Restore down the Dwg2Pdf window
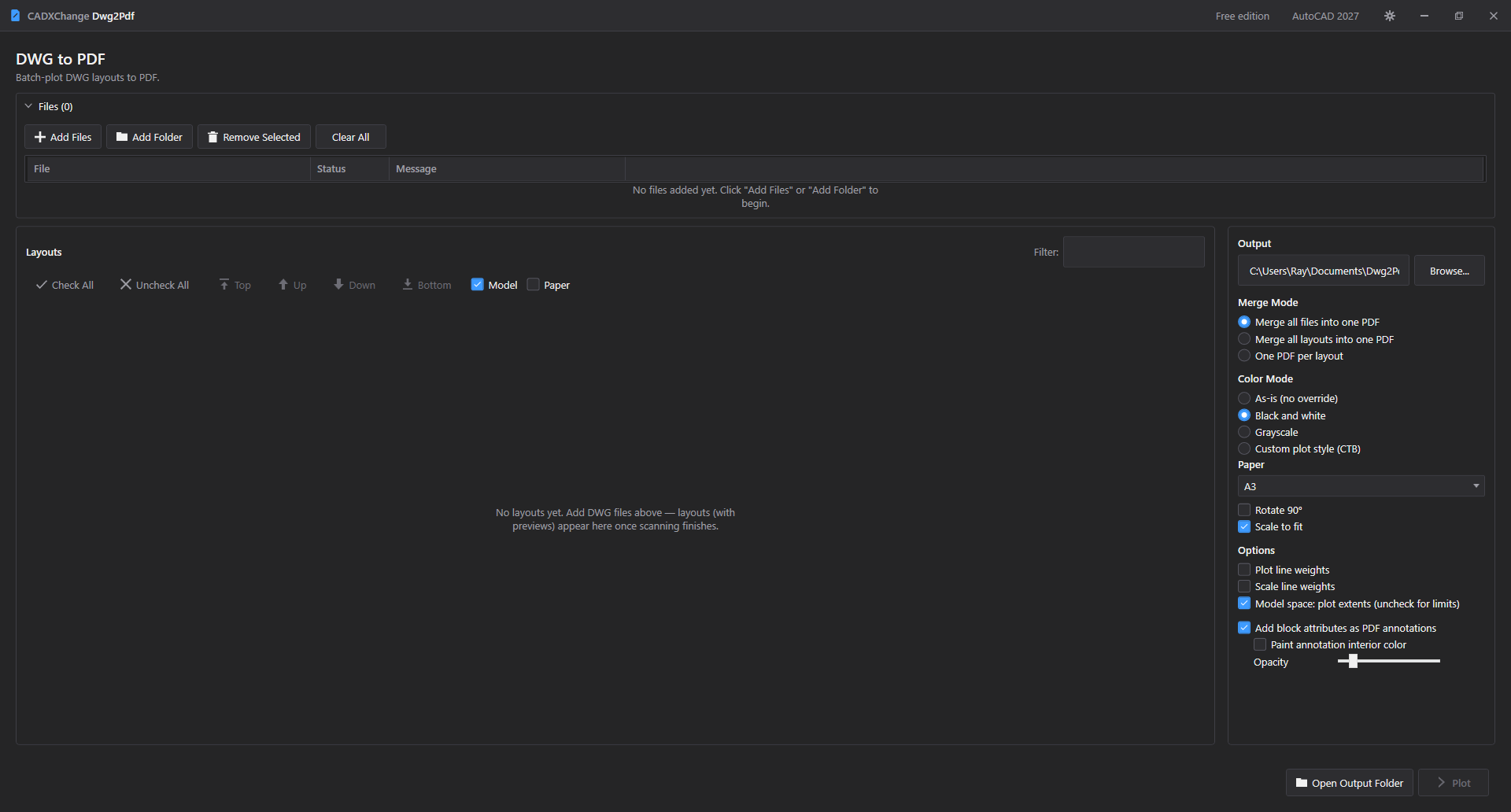Viewport: 1511px width, 812px height. (x=1459, y=16)
